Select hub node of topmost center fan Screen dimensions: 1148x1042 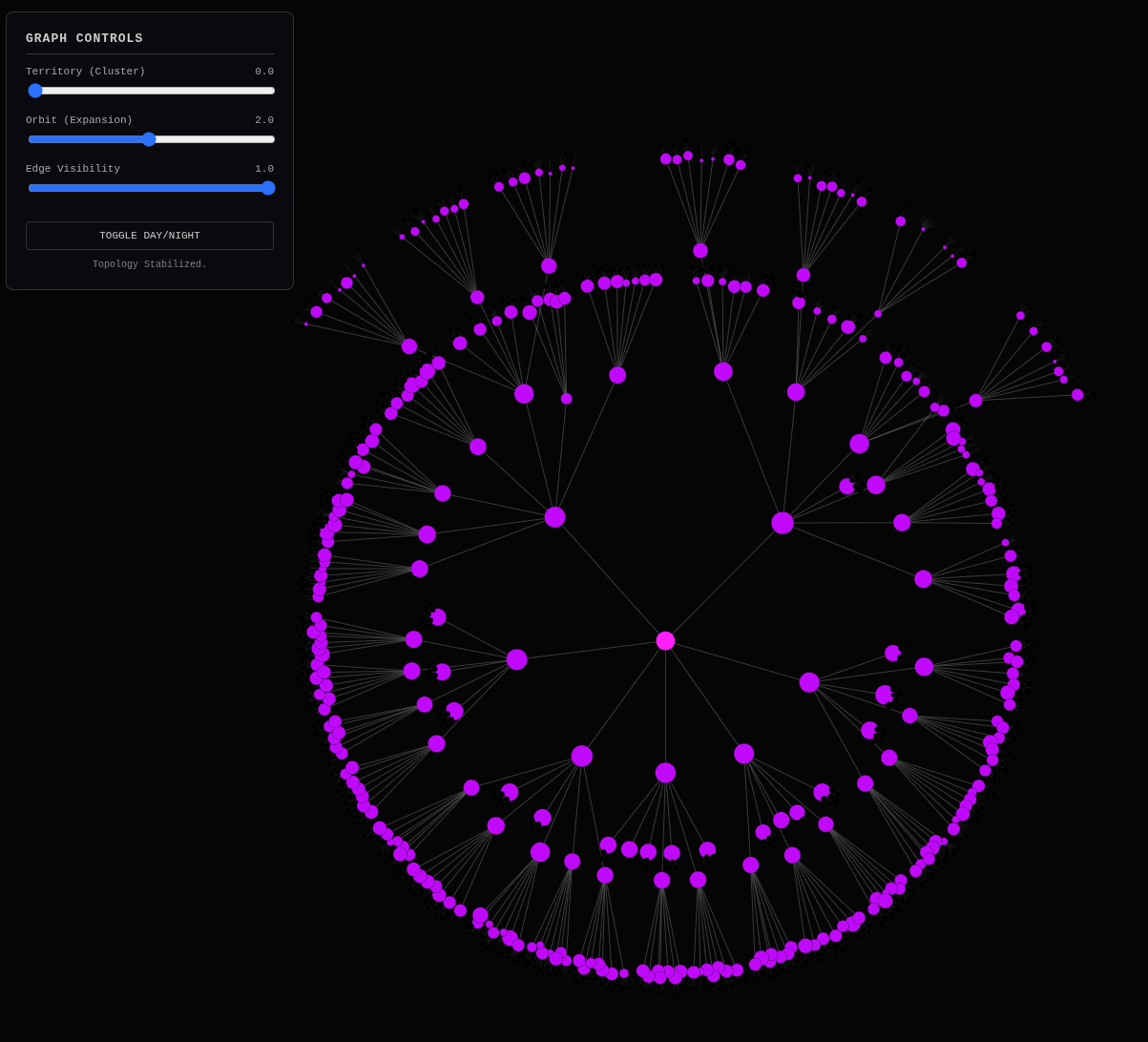coord(700,251)
